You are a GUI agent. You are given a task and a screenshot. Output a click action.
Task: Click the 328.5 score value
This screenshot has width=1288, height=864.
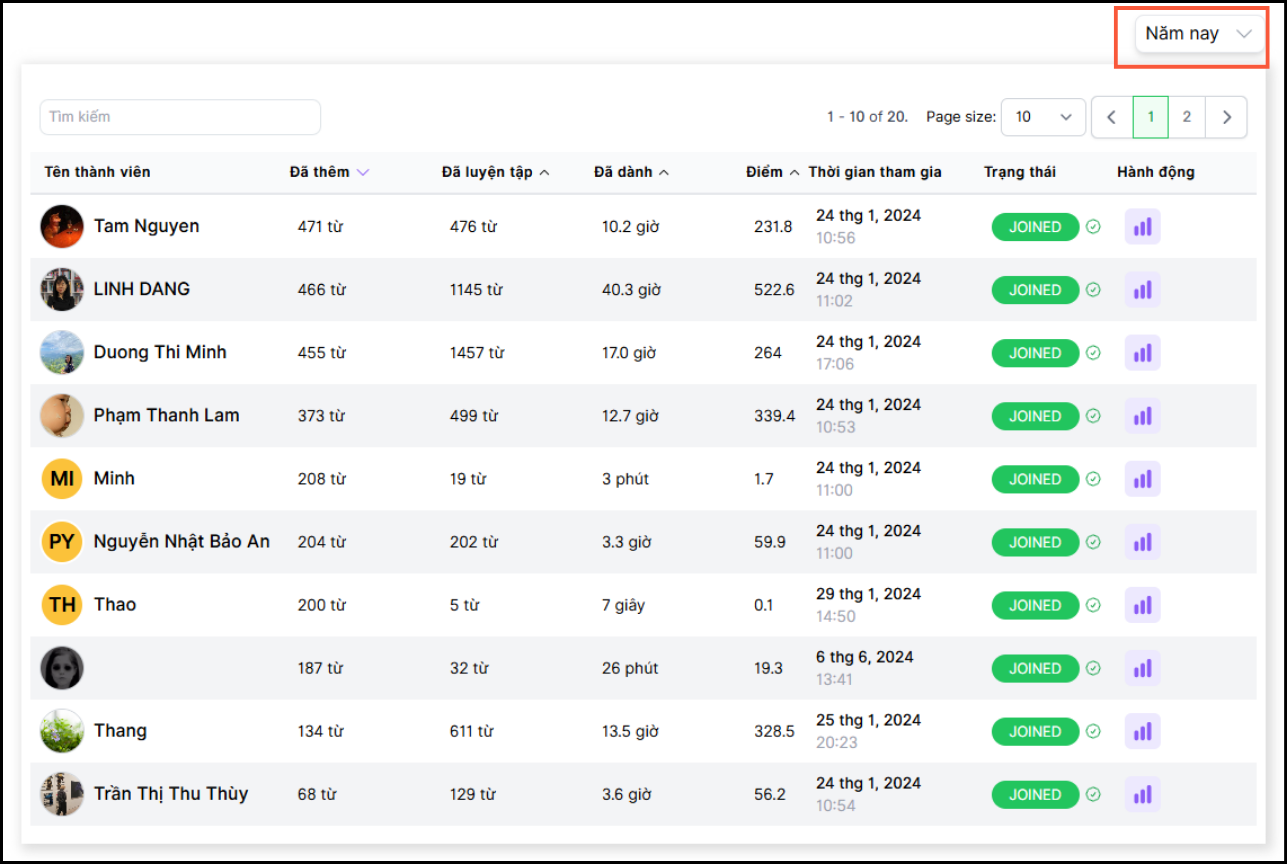[x=774, y=731]
